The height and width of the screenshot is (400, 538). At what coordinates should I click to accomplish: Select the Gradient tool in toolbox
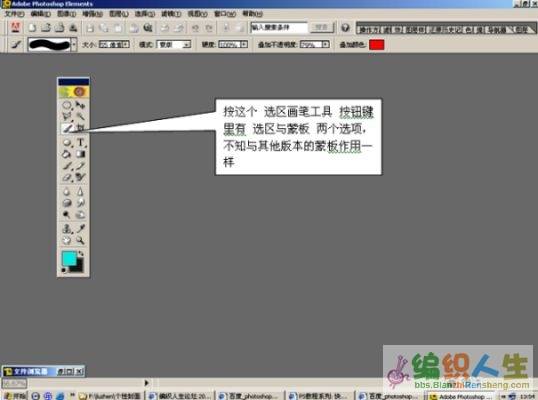point(80,154)
